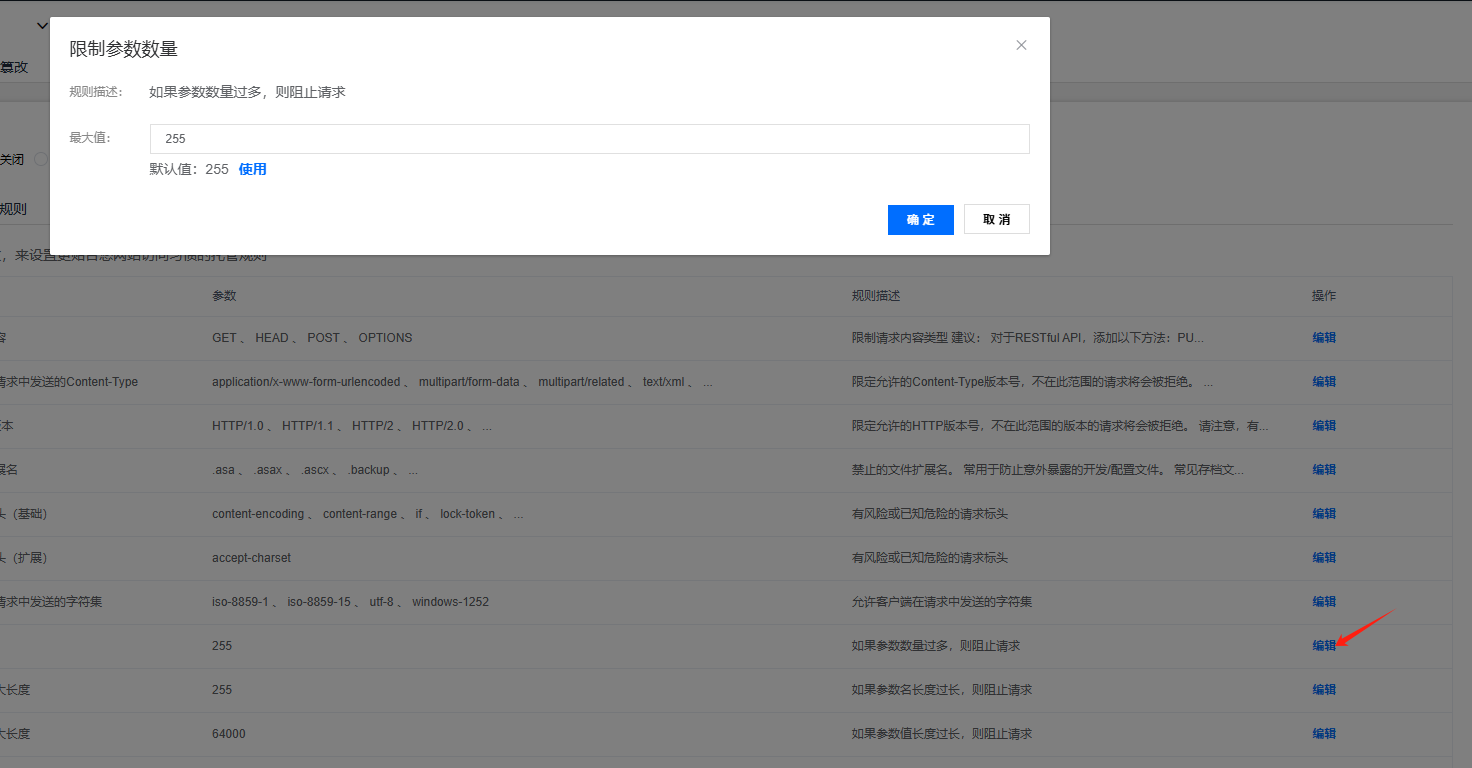Select the 规则 tab
1472x768 pixels.
(13, 209)
